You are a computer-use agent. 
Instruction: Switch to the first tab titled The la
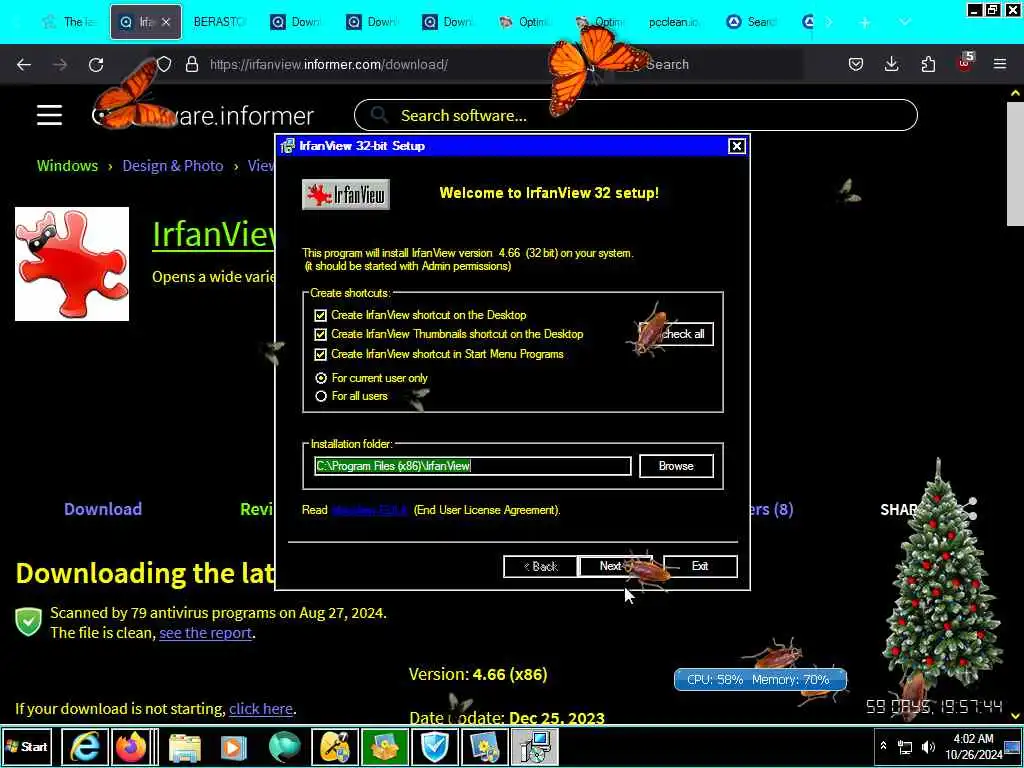(x=71, y=22)
